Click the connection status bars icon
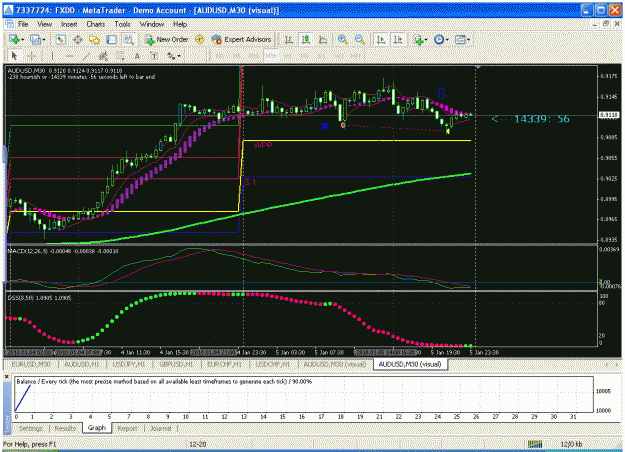 coord(535,444)
